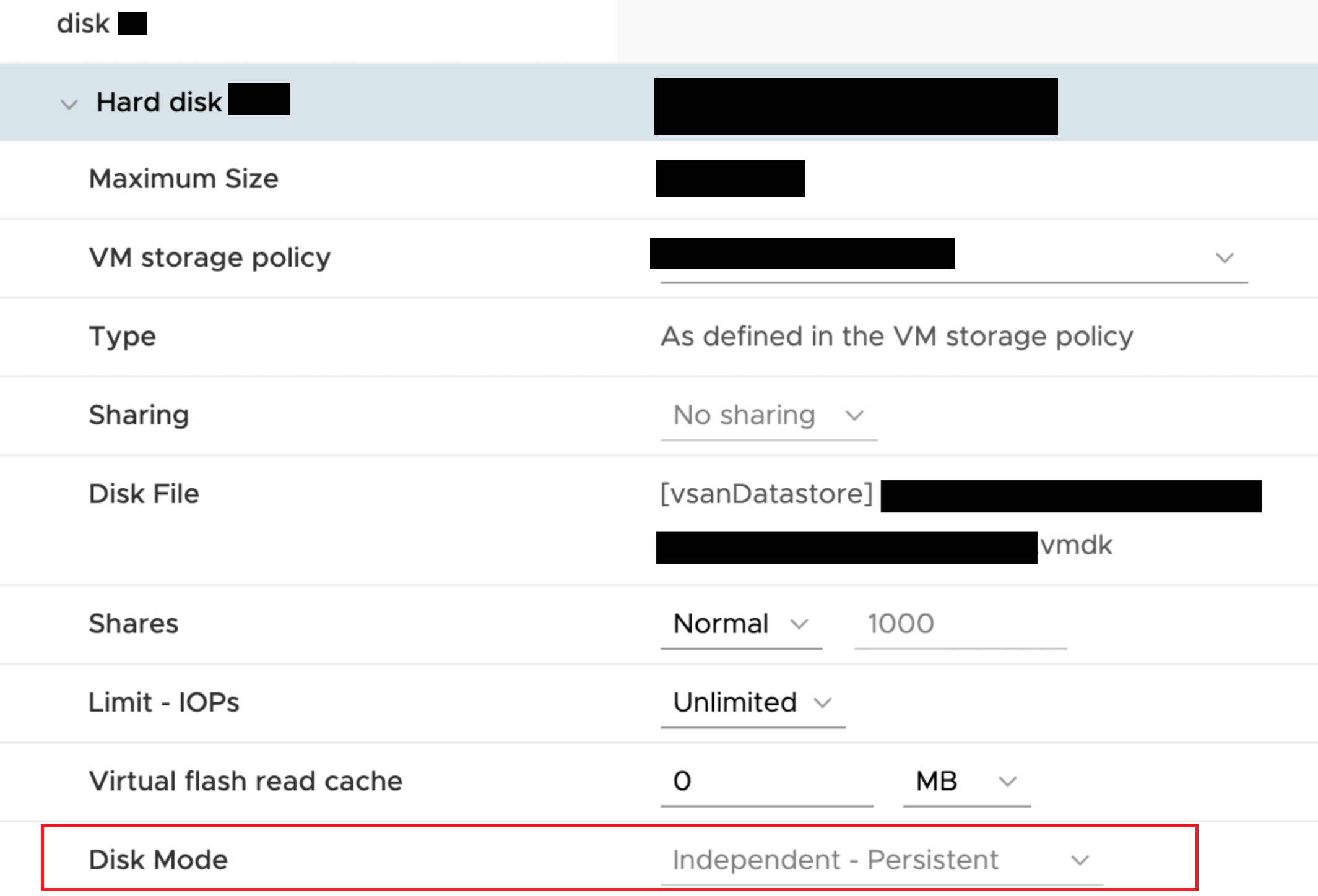Click the Limit - IOPs label
Image resolution: width=1318 pixels, height=896 pixels.
pyautogui.click(x=163, y=703)
